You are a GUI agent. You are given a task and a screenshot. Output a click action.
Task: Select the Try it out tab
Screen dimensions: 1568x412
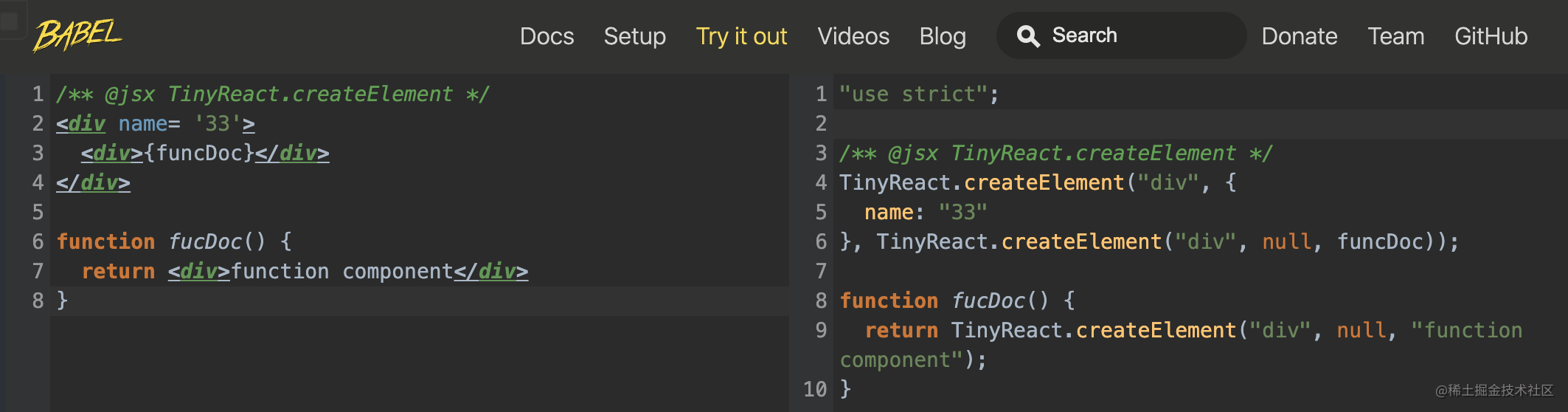tap(741, 36)
